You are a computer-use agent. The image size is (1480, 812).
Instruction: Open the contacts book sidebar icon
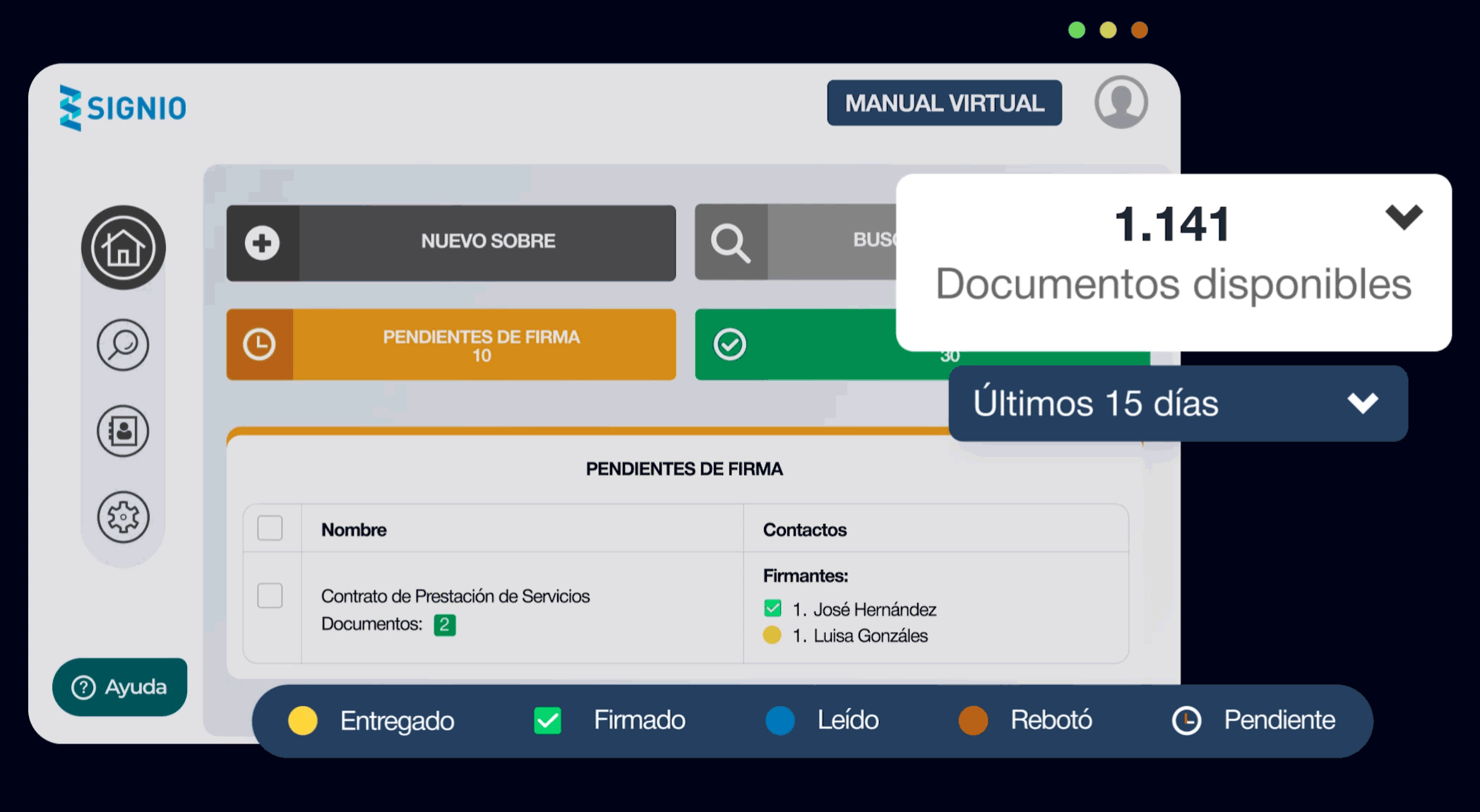[x=123, y=431]
